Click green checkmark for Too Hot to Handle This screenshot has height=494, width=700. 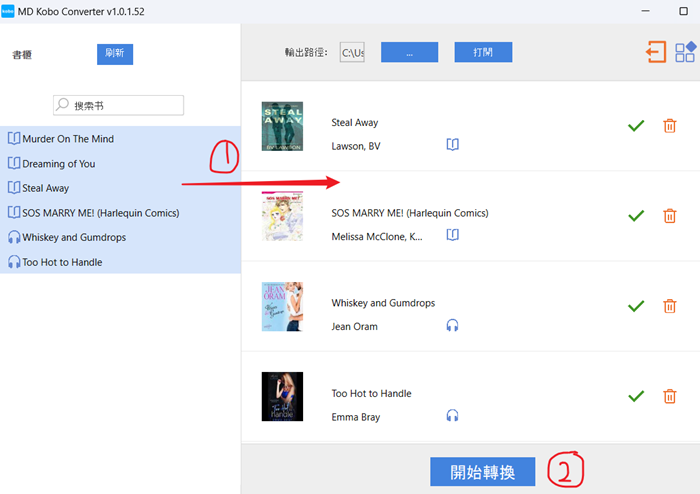point(636,396)
